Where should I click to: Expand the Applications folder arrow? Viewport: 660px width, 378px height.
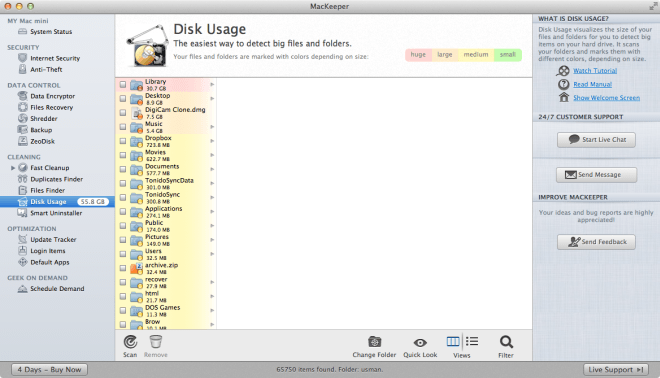click(x=212, y=211)
